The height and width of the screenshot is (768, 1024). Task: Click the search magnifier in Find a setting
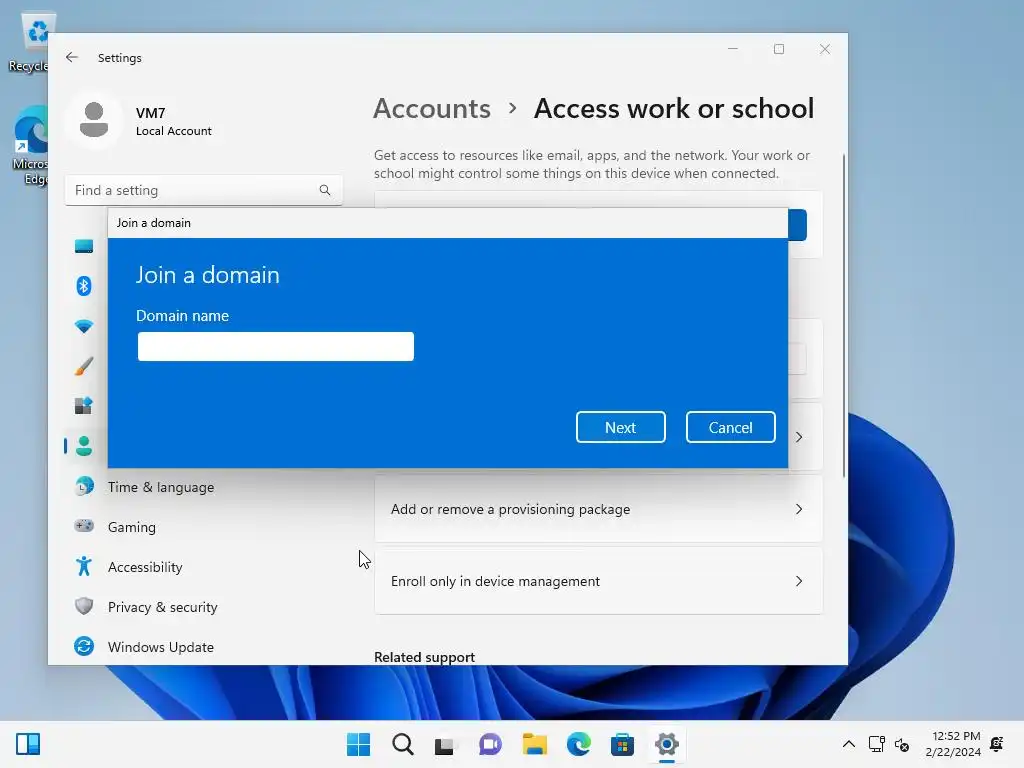[x=325, y=190]
